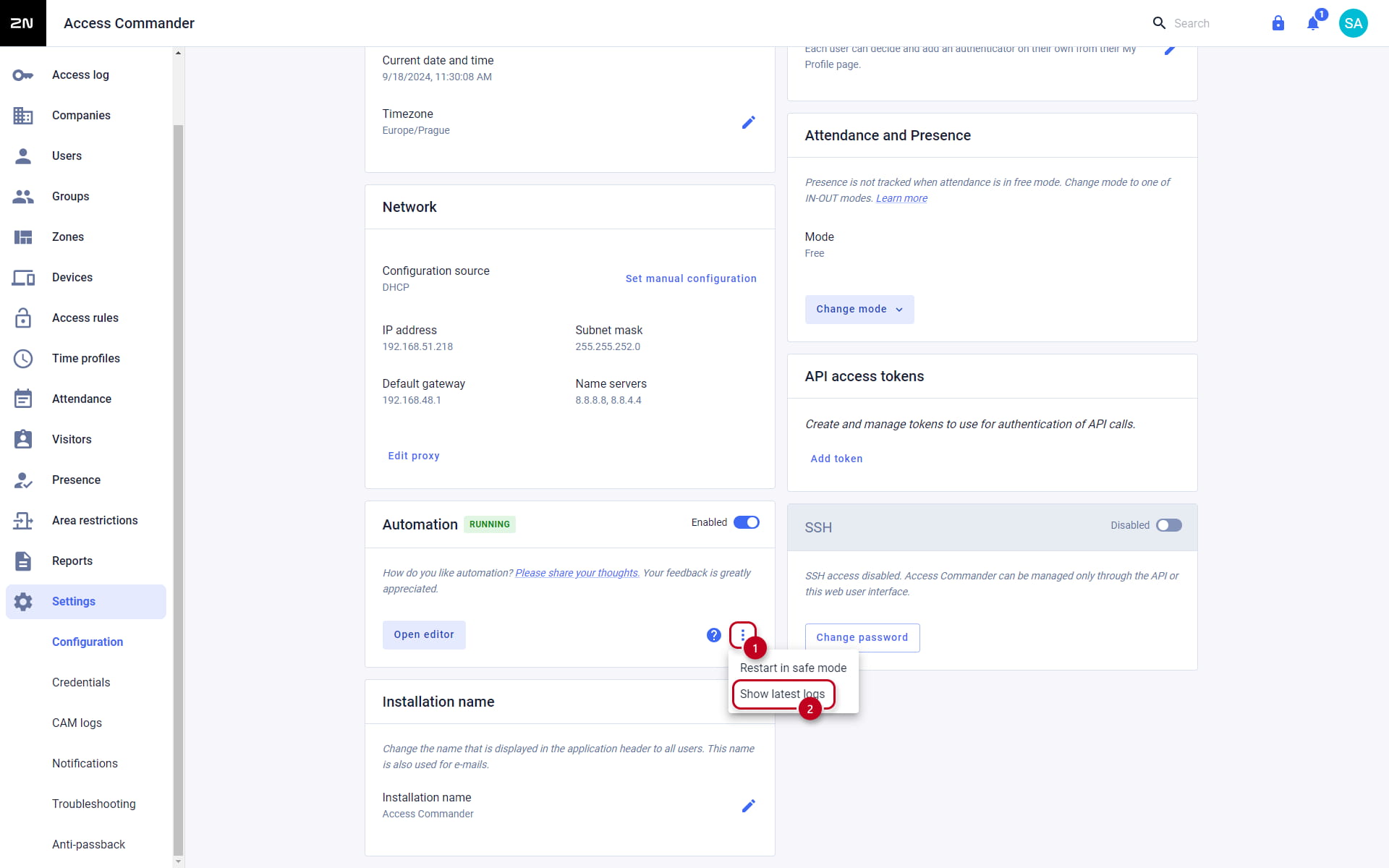Open the SA user avatar menu
Viewport: 1389px width, 868px height.
[1354, 23]
